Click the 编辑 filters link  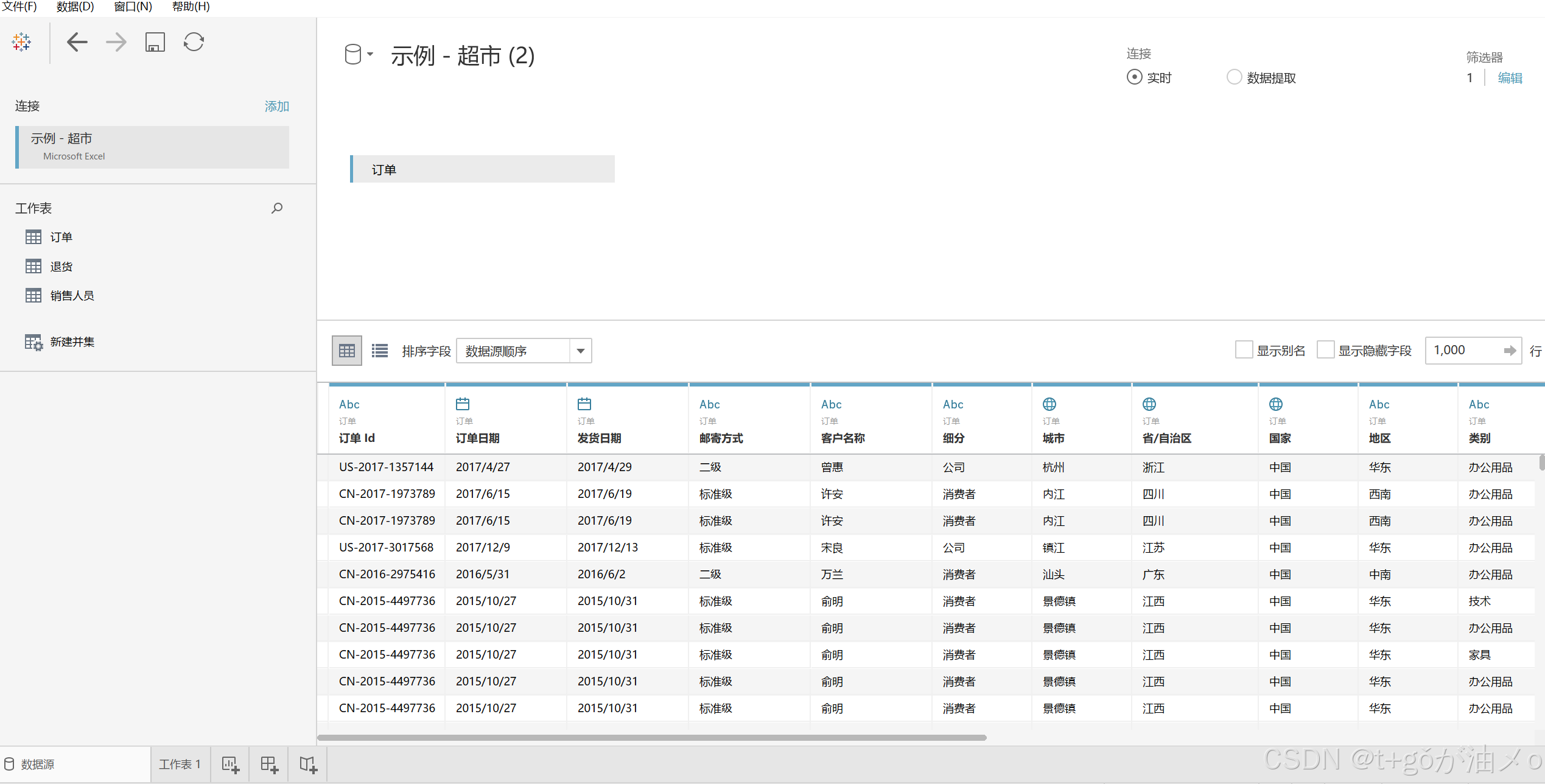click(x=1509, y=78)
